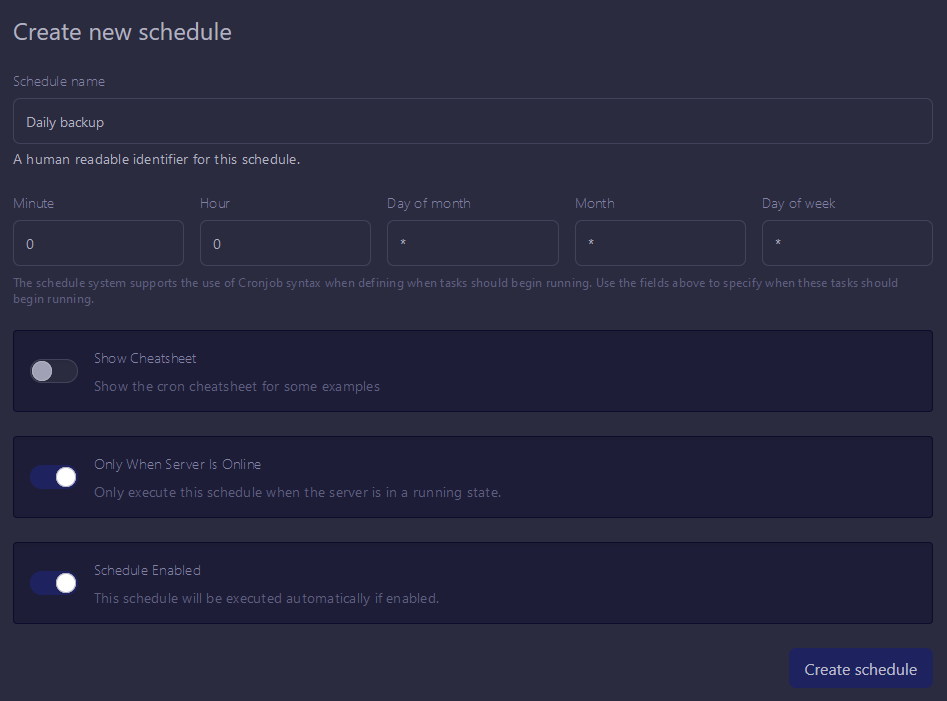Click the 'Create new schedule' heading
The width and height of the screenshot is (947, 701).
pyautogui.click(x=122, y=32)
